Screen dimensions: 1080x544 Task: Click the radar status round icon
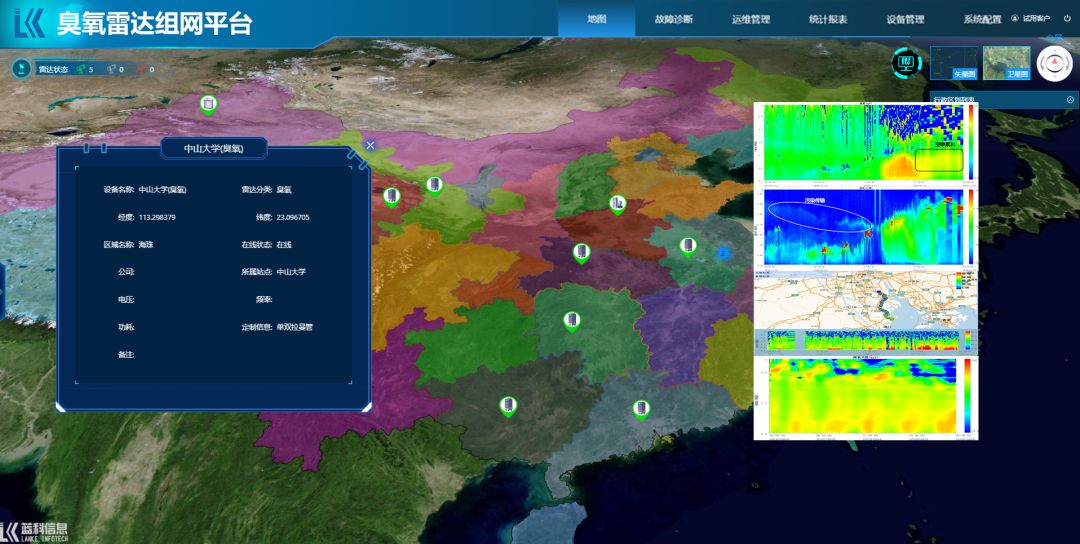pyautogui.click(x=22, y=69)
